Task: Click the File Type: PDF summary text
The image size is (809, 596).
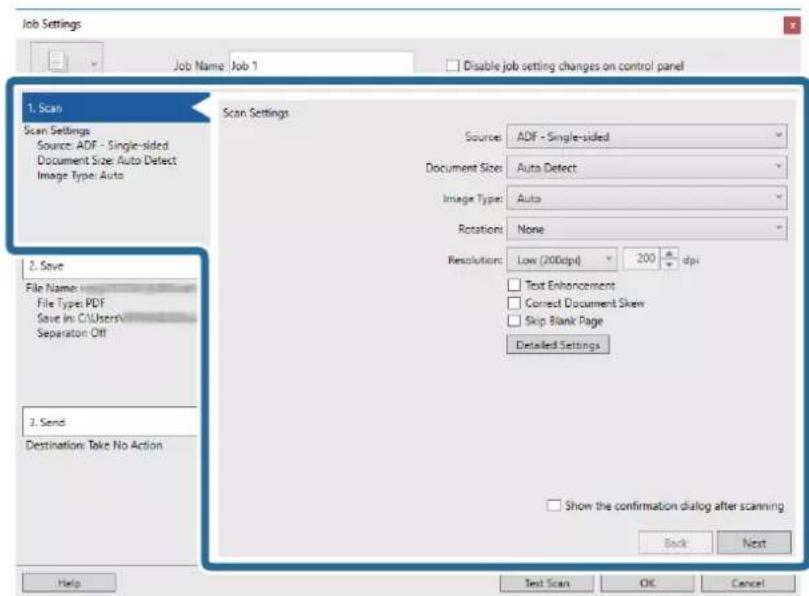Action: 71,303
